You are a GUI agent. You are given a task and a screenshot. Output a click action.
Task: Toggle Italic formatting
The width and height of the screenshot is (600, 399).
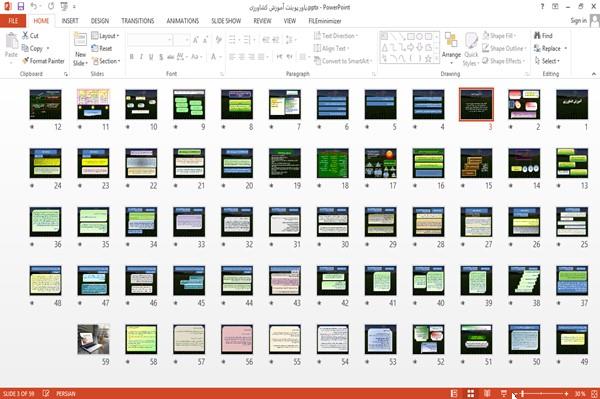pos(141,57)
